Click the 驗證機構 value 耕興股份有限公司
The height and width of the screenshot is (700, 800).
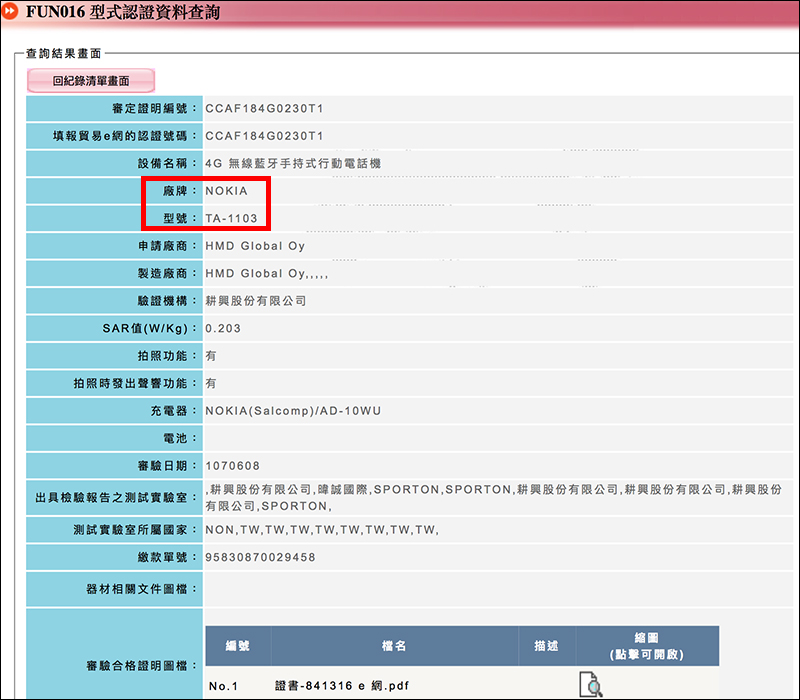[256, 301]
